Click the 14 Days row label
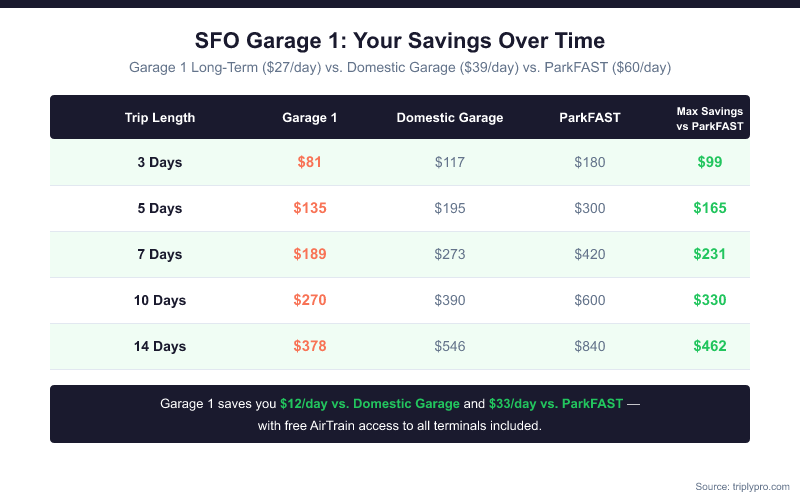 click(x=160, y=346)
